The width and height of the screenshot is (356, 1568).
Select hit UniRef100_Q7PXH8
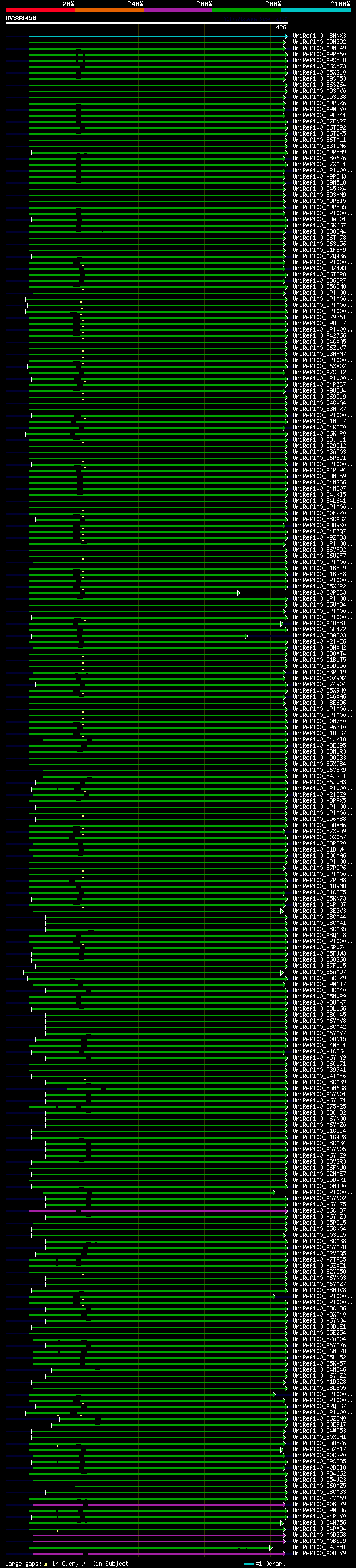click(x=319, y=880)
